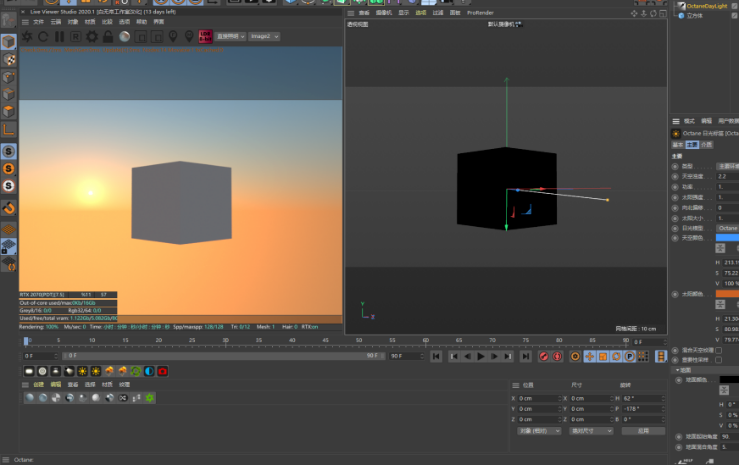Click the green gear material icon

(x=150, y=397)
